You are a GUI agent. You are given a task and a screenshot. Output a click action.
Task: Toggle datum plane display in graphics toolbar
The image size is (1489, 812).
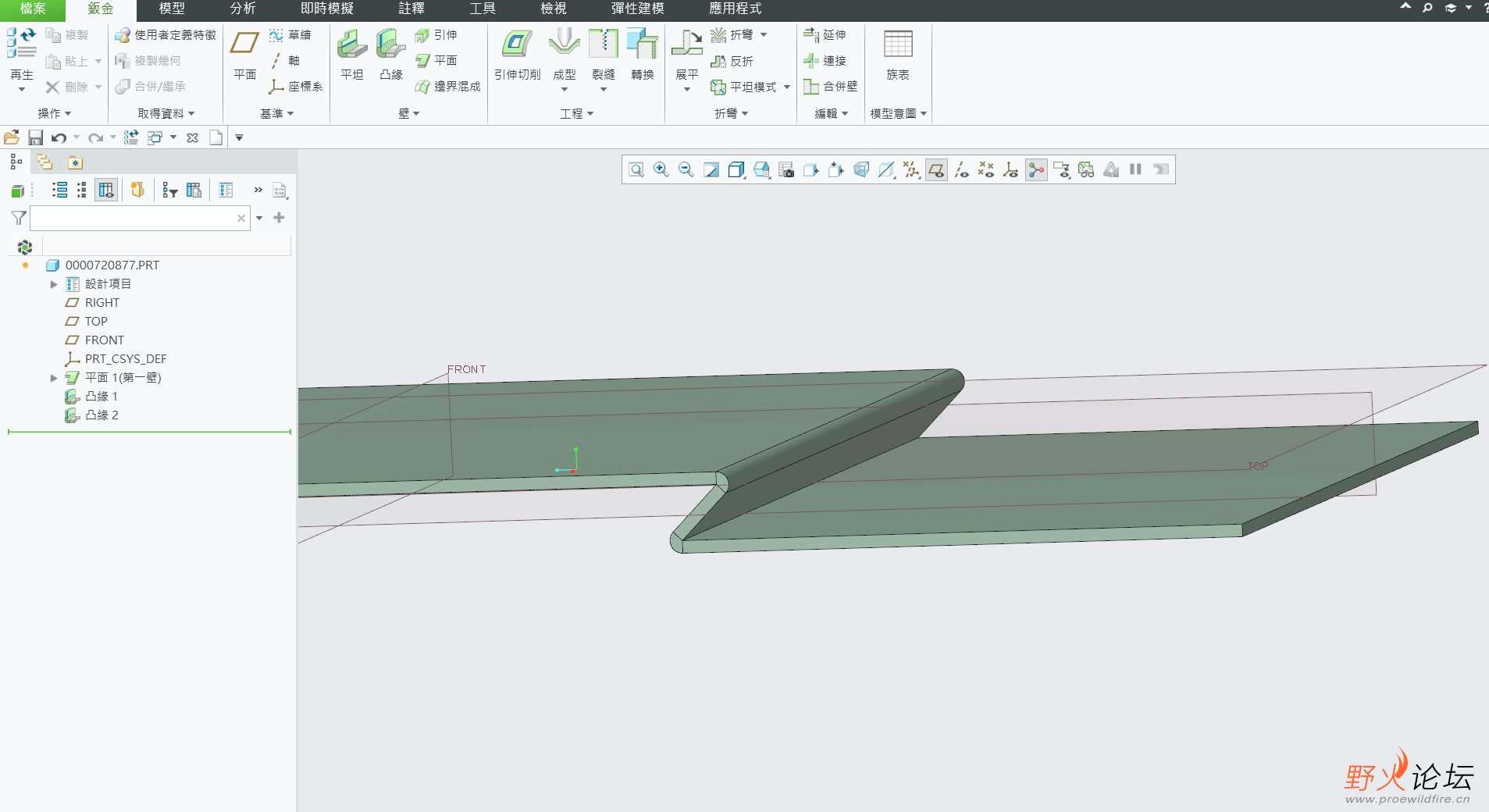tap(936, 169)
